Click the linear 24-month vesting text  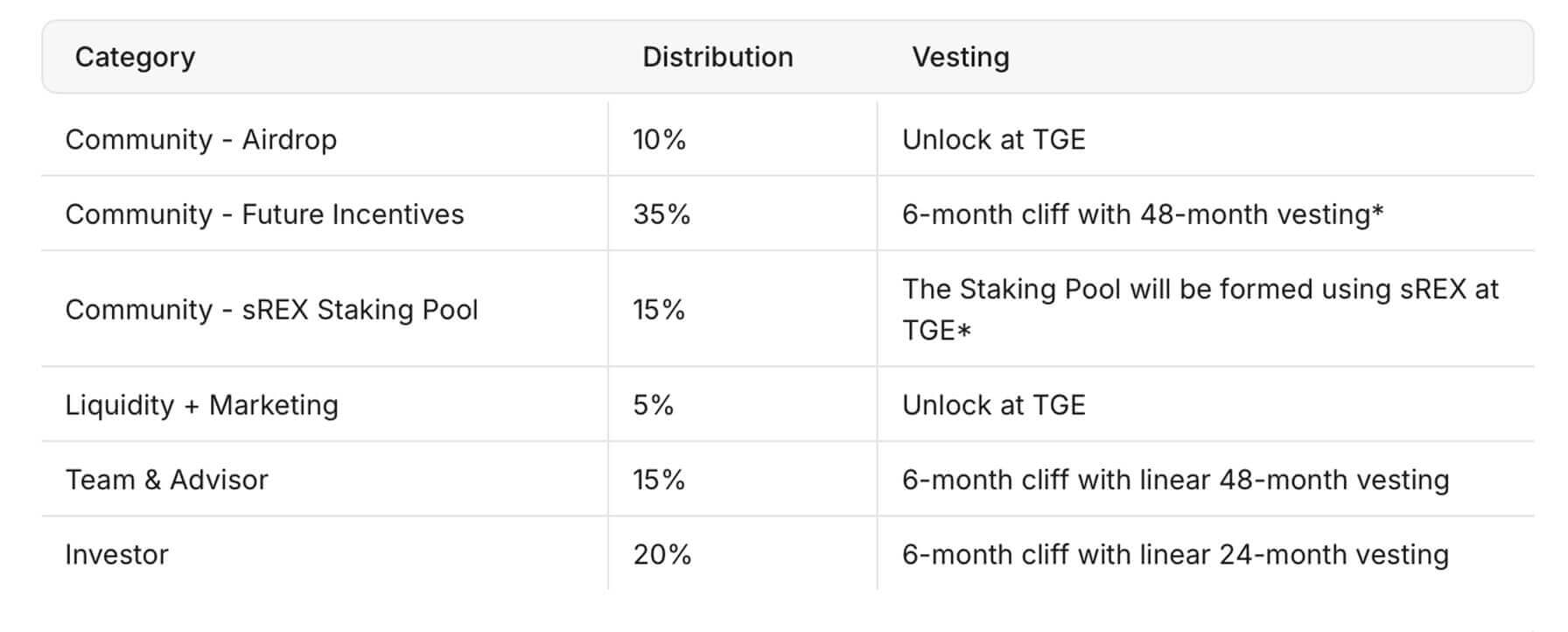pos(1175,555)
